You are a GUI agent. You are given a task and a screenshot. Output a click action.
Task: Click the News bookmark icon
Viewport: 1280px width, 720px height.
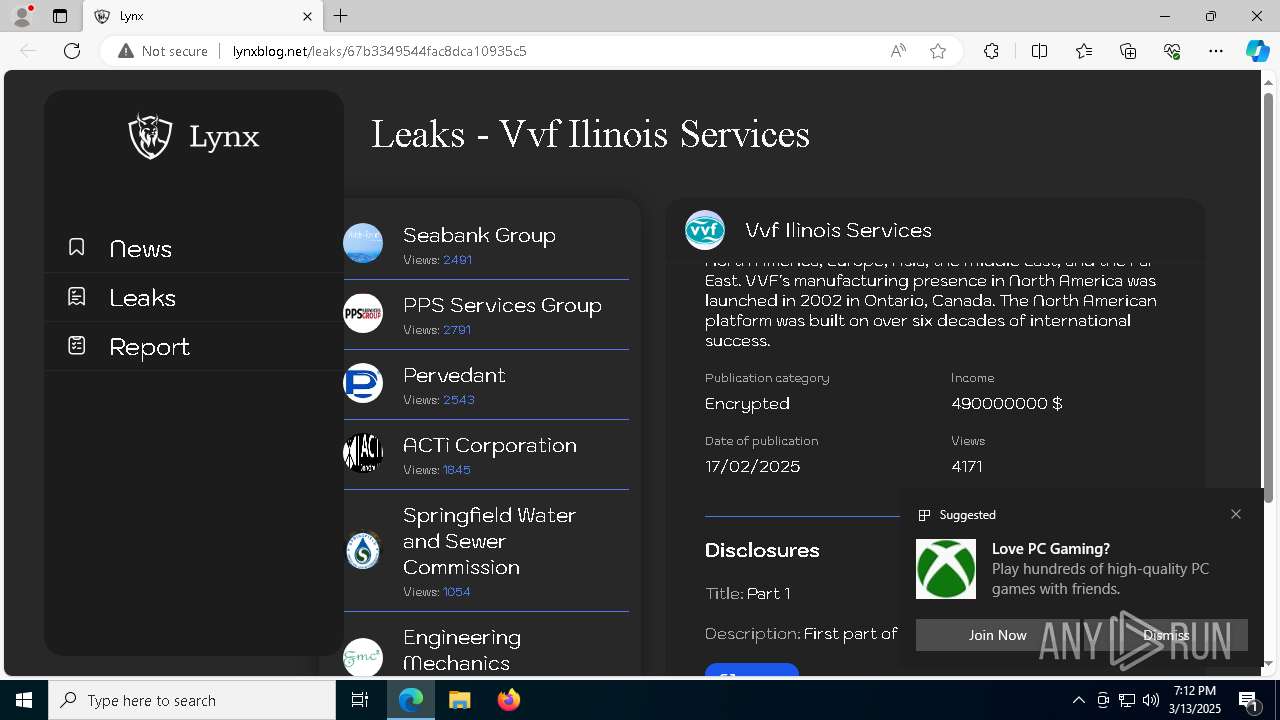pos(77,247)
